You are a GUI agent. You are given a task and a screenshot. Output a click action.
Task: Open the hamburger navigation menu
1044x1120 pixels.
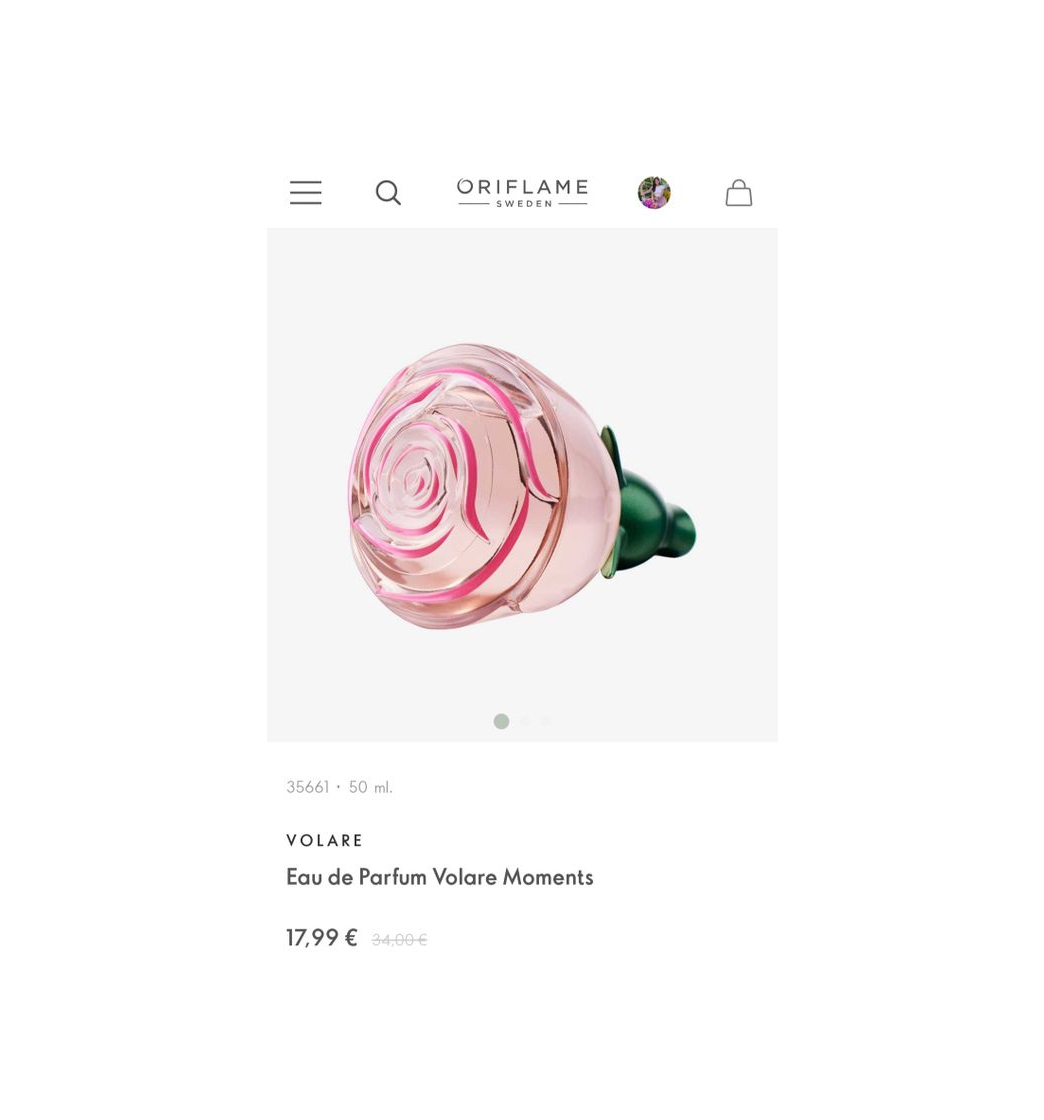306,193
